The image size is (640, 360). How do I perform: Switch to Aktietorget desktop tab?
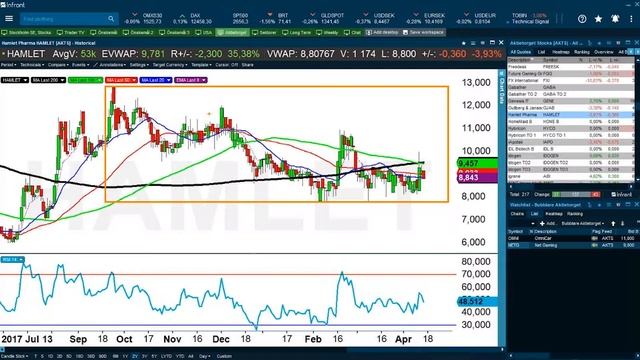pyautogui.click(x=232, y=32)
